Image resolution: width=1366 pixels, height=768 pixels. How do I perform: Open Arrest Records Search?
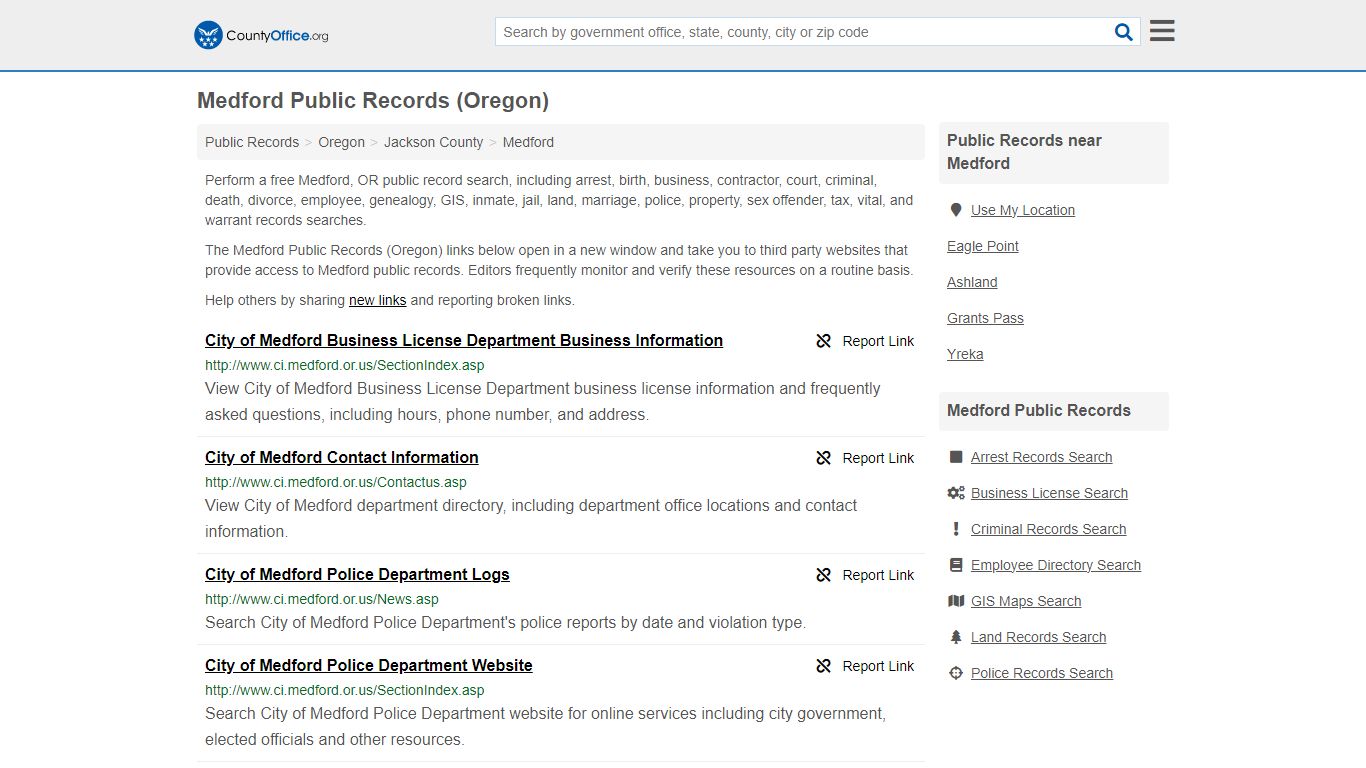pyautogui.click(x=1041, y=457)
